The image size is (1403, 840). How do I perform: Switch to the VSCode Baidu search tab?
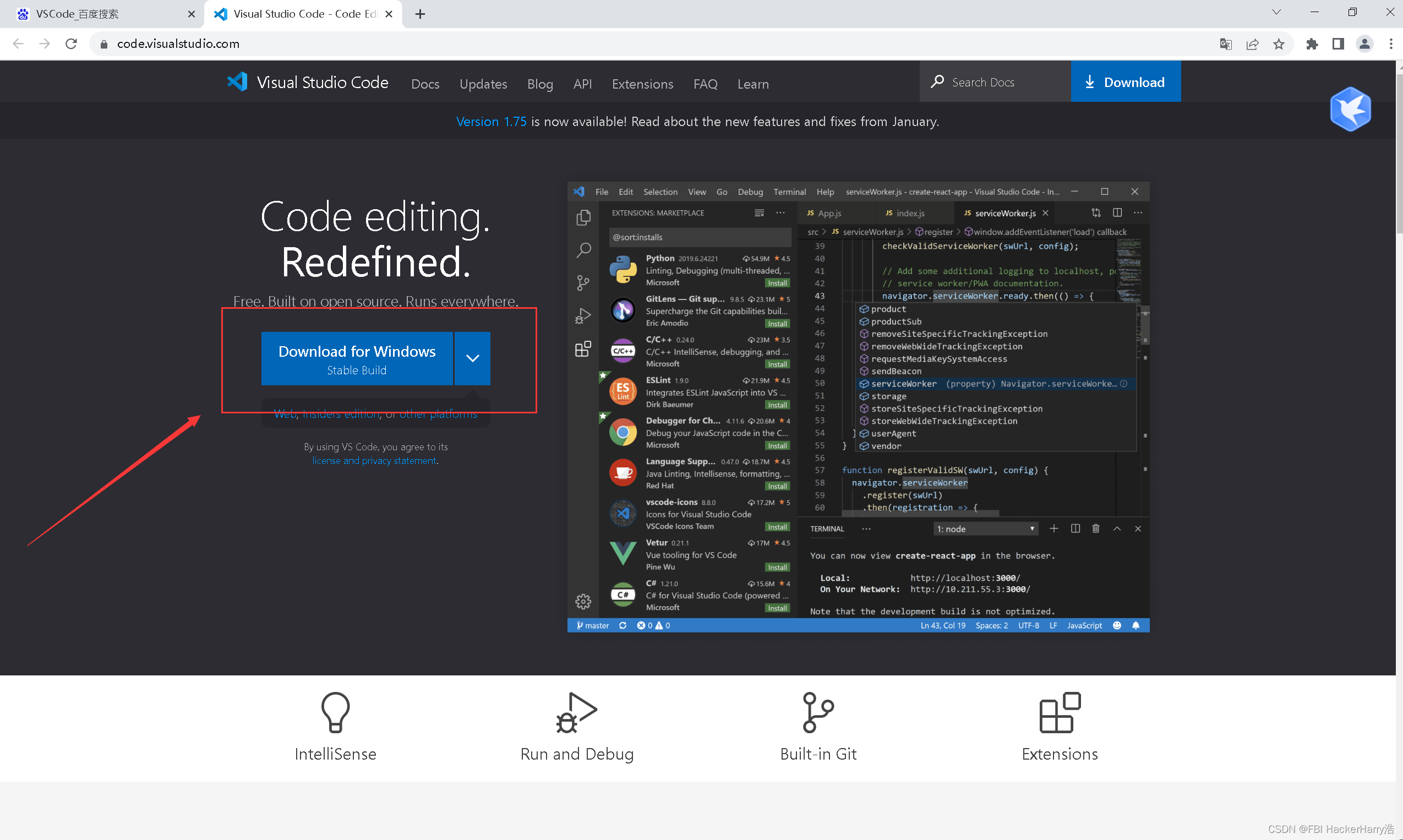102,14
